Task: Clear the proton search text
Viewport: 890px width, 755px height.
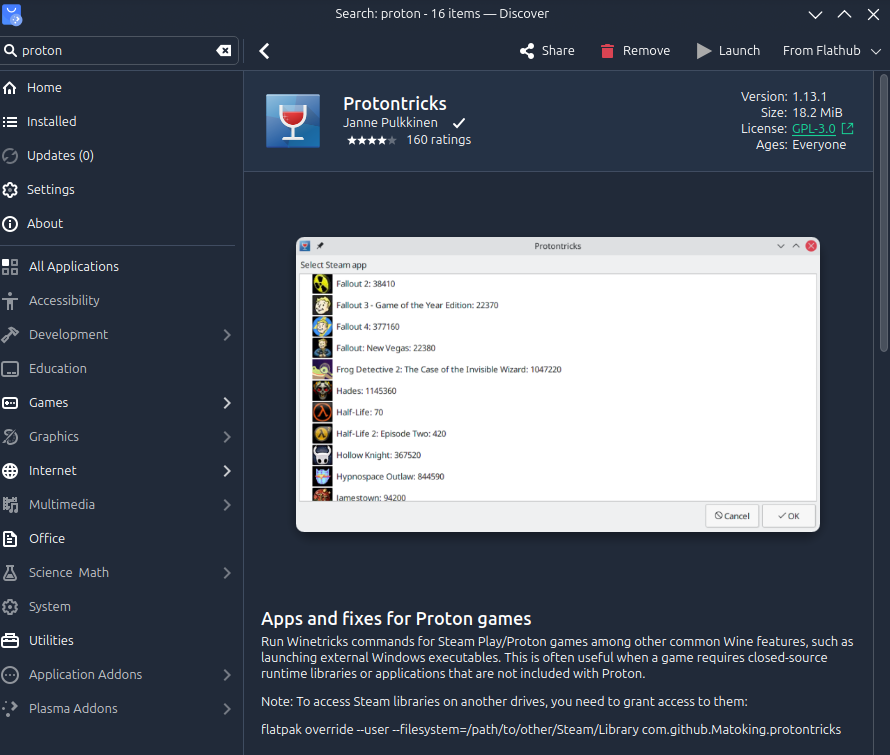Action: point(224,51)
